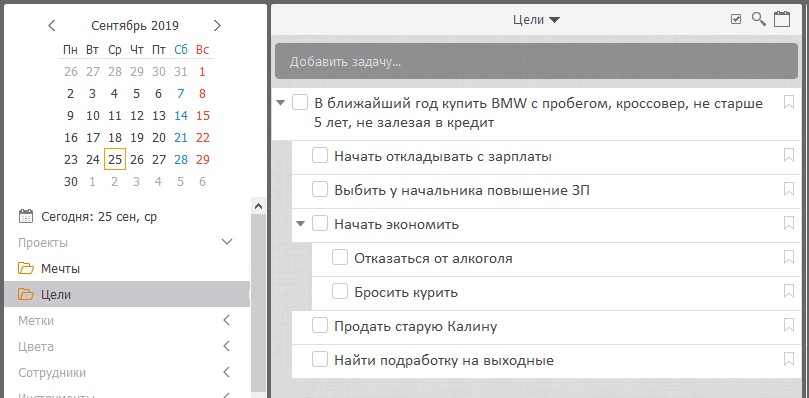Click the sidebar vertical scrollbar thumb
The image size is (809, 398).
(x=258, y=302)
